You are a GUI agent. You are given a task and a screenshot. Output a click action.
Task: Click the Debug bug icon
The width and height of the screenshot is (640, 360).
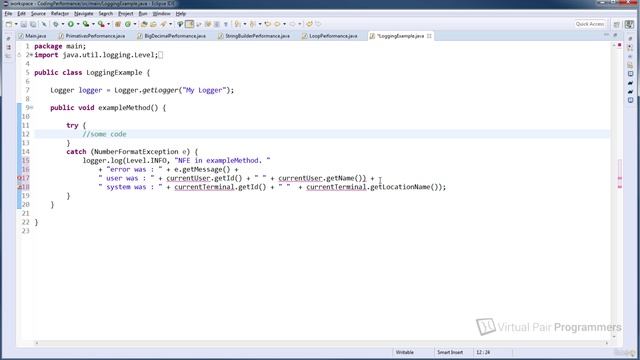56,24
